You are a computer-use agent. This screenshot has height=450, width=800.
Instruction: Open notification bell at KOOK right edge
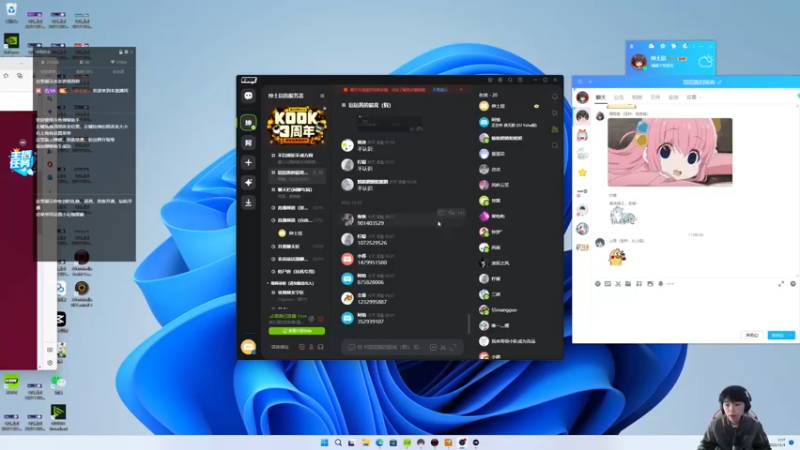click(x=555, y=96)
